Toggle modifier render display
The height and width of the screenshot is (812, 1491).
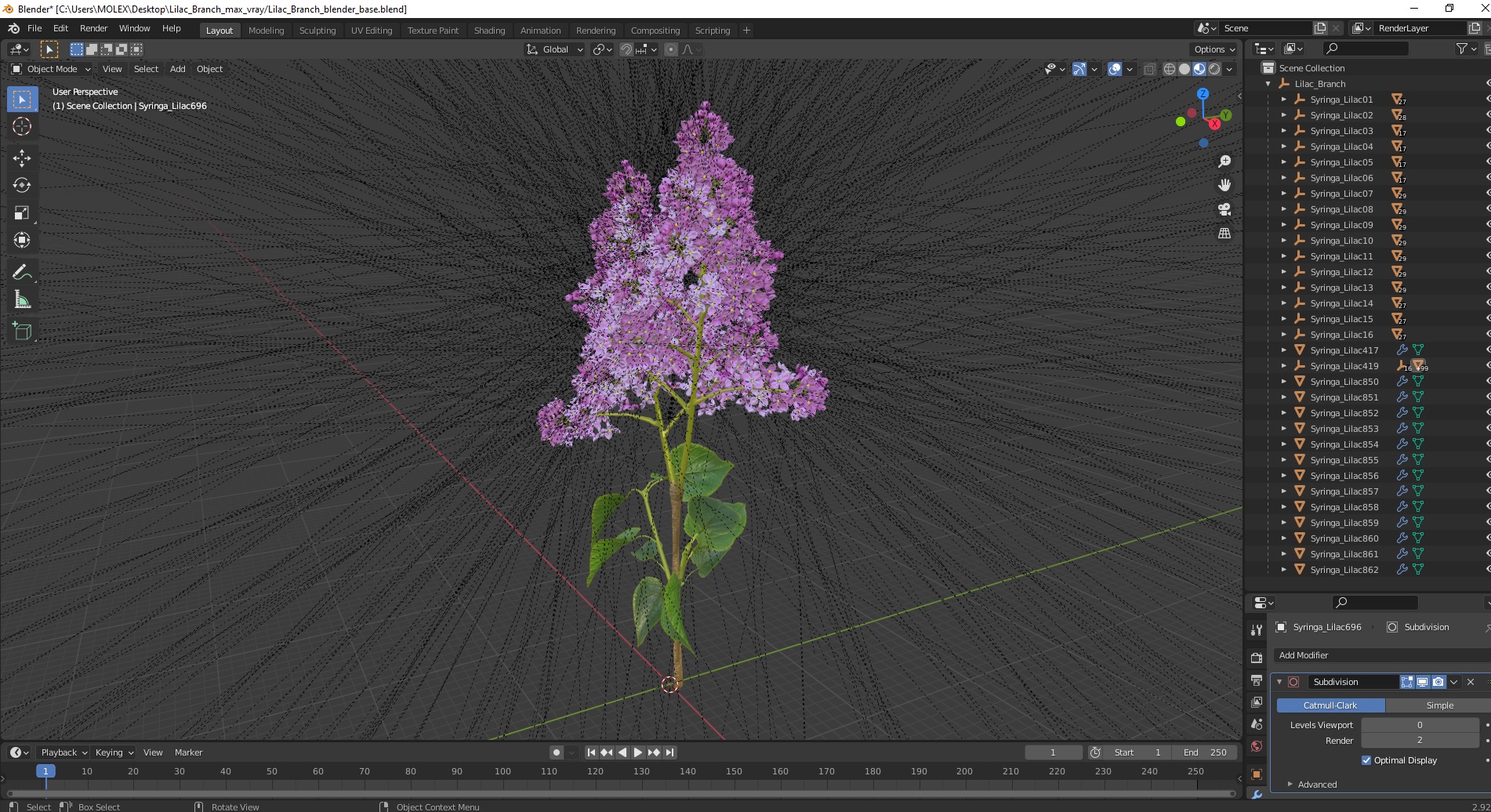[x=1438, y=682]
